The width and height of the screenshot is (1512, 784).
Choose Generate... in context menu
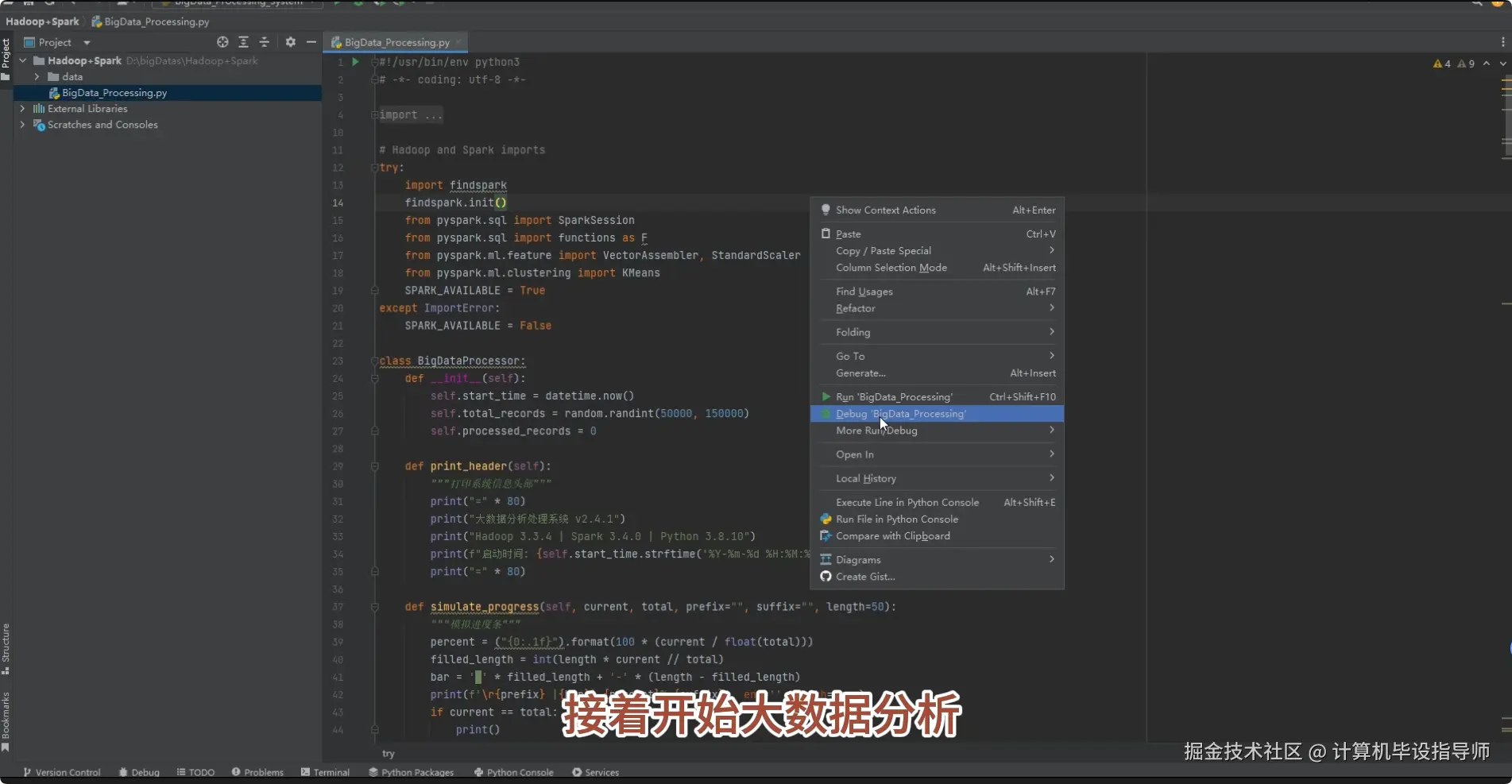(x=937, y=373)
